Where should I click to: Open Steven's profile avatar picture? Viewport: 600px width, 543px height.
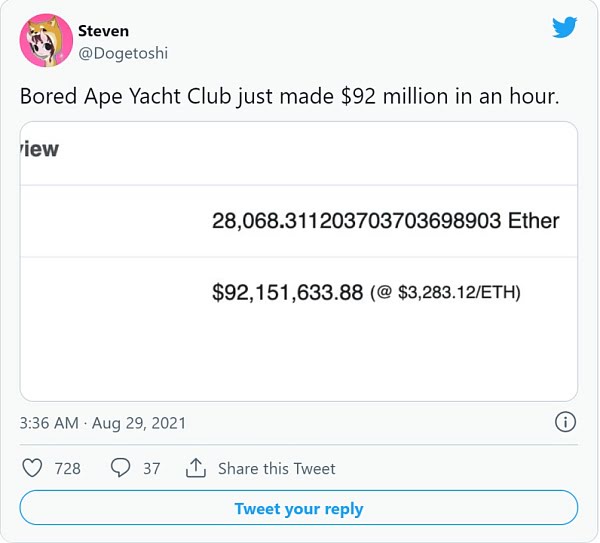tap(46, 41)
